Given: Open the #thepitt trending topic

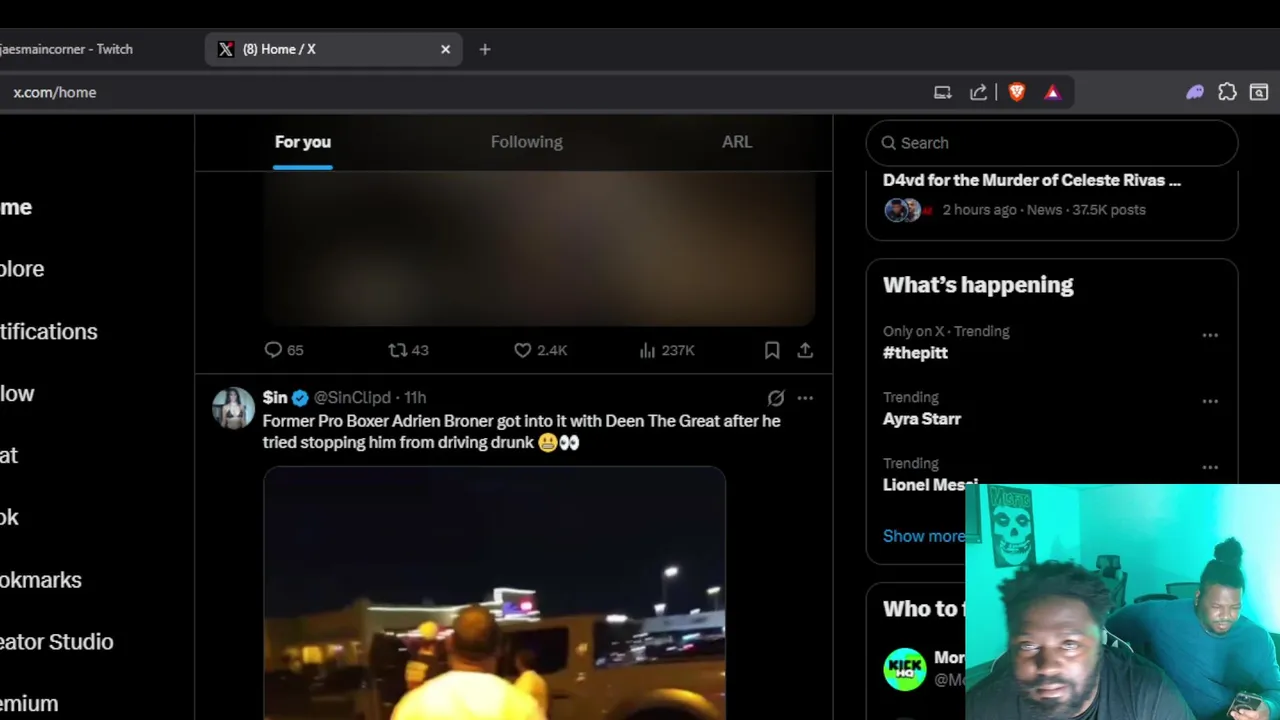Looking at the screenshot, I should pos(915,353).
